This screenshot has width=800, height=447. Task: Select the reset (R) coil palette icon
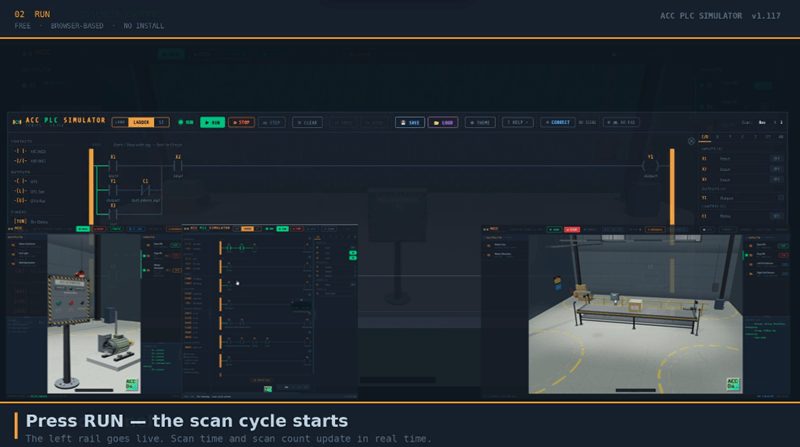click(20, 201)
